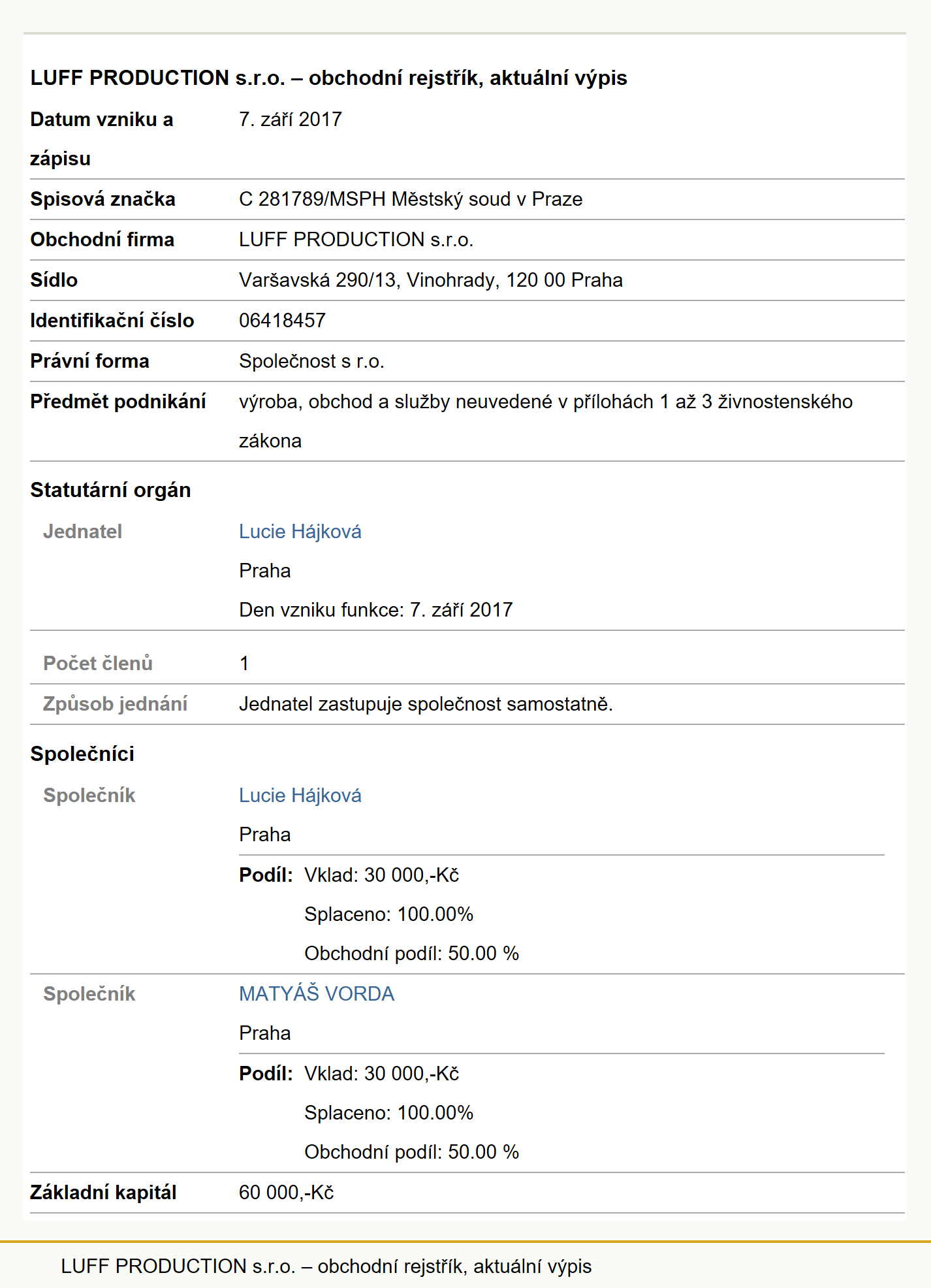
Task: Click the Předmět podnikání description text
Action: [x=546, y=421]
